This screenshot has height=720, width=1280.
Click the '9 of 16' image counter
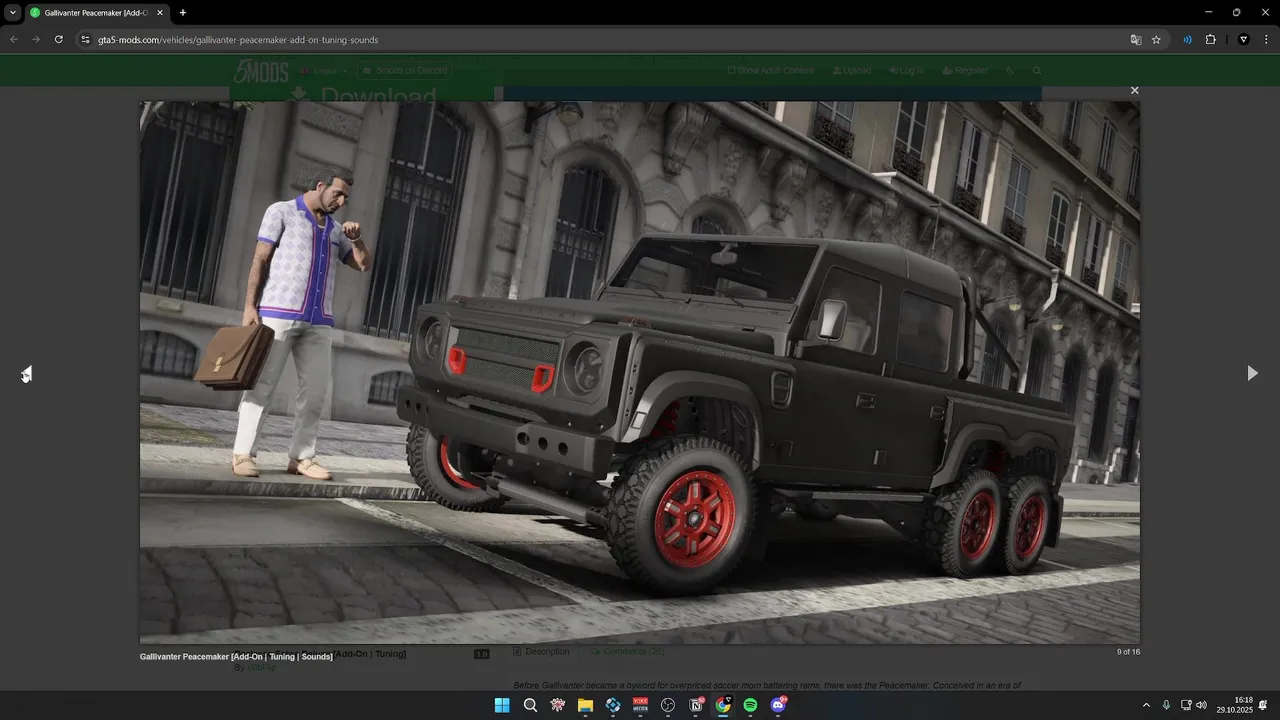pos(1128,652)
